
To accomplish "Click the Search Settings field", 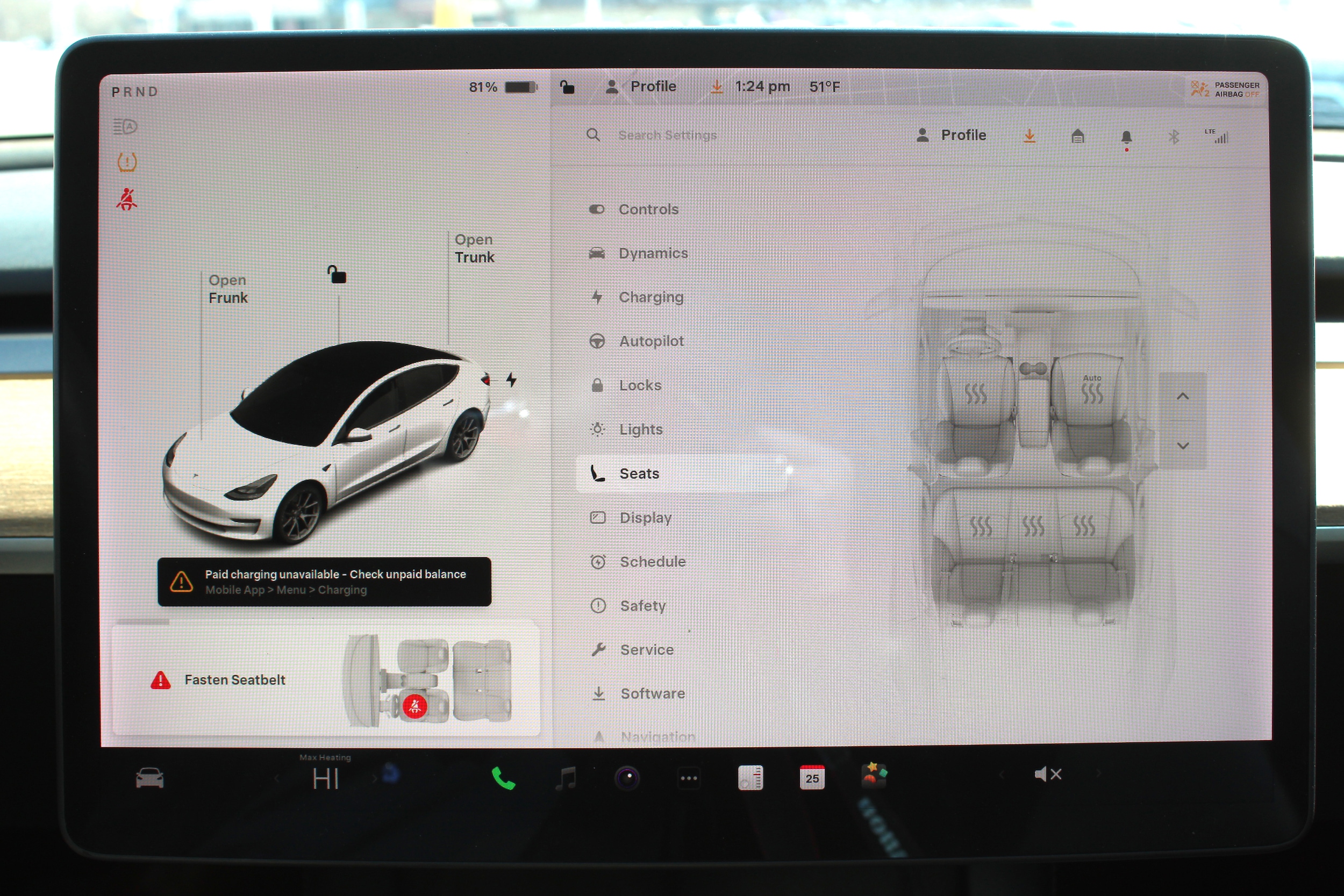I will tap(667, 135).
